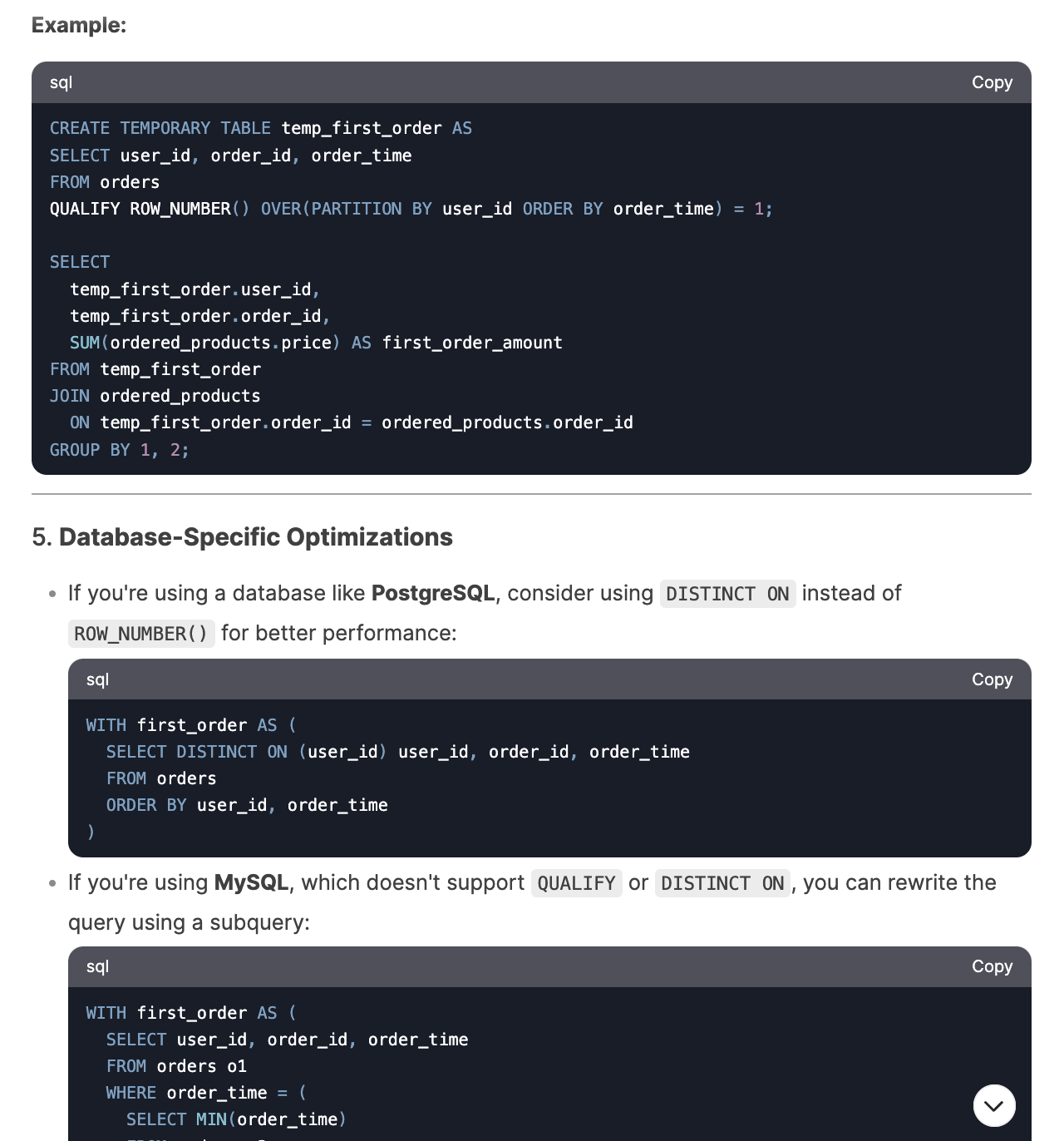This screenshot has height=1141, width=1064.
Task: Click the sql label above the DISTINCT ON code
Action: (97, 679)
